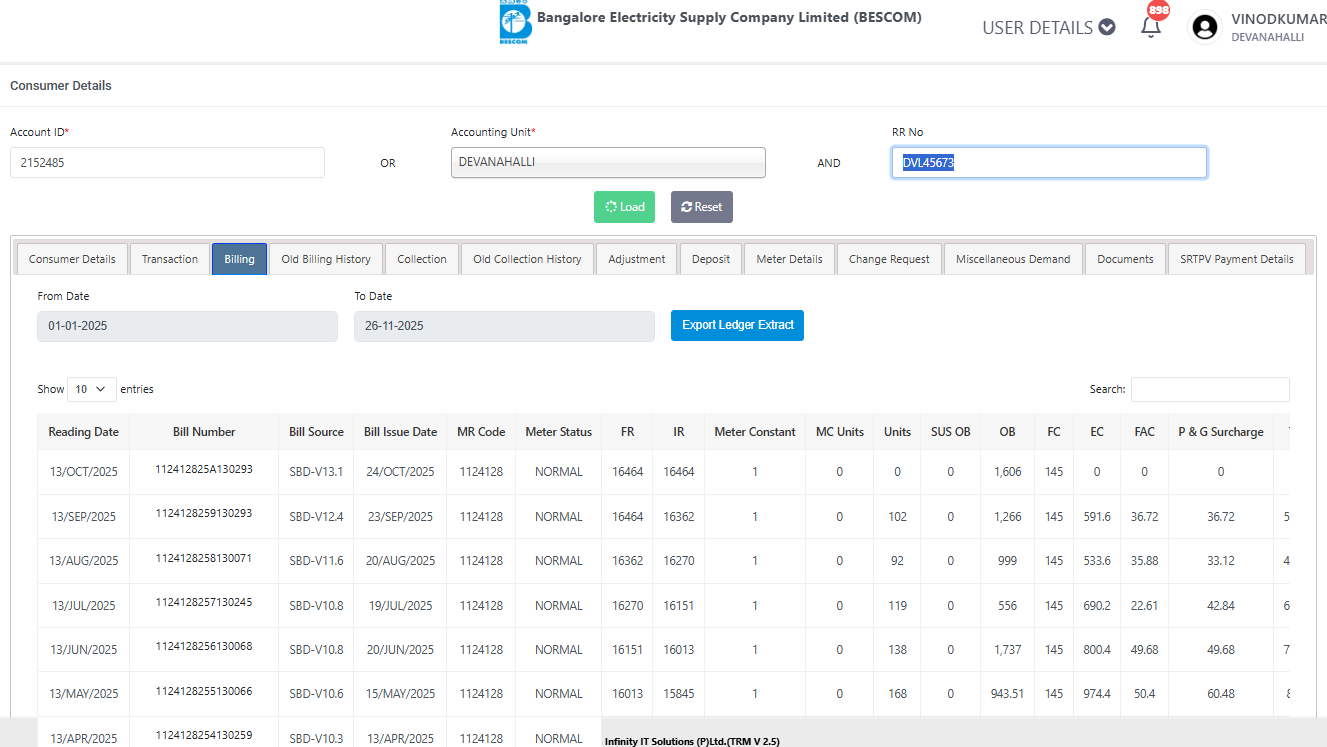Open the From Date field
The image size is (1327, 747).
[x=187, y=326]
